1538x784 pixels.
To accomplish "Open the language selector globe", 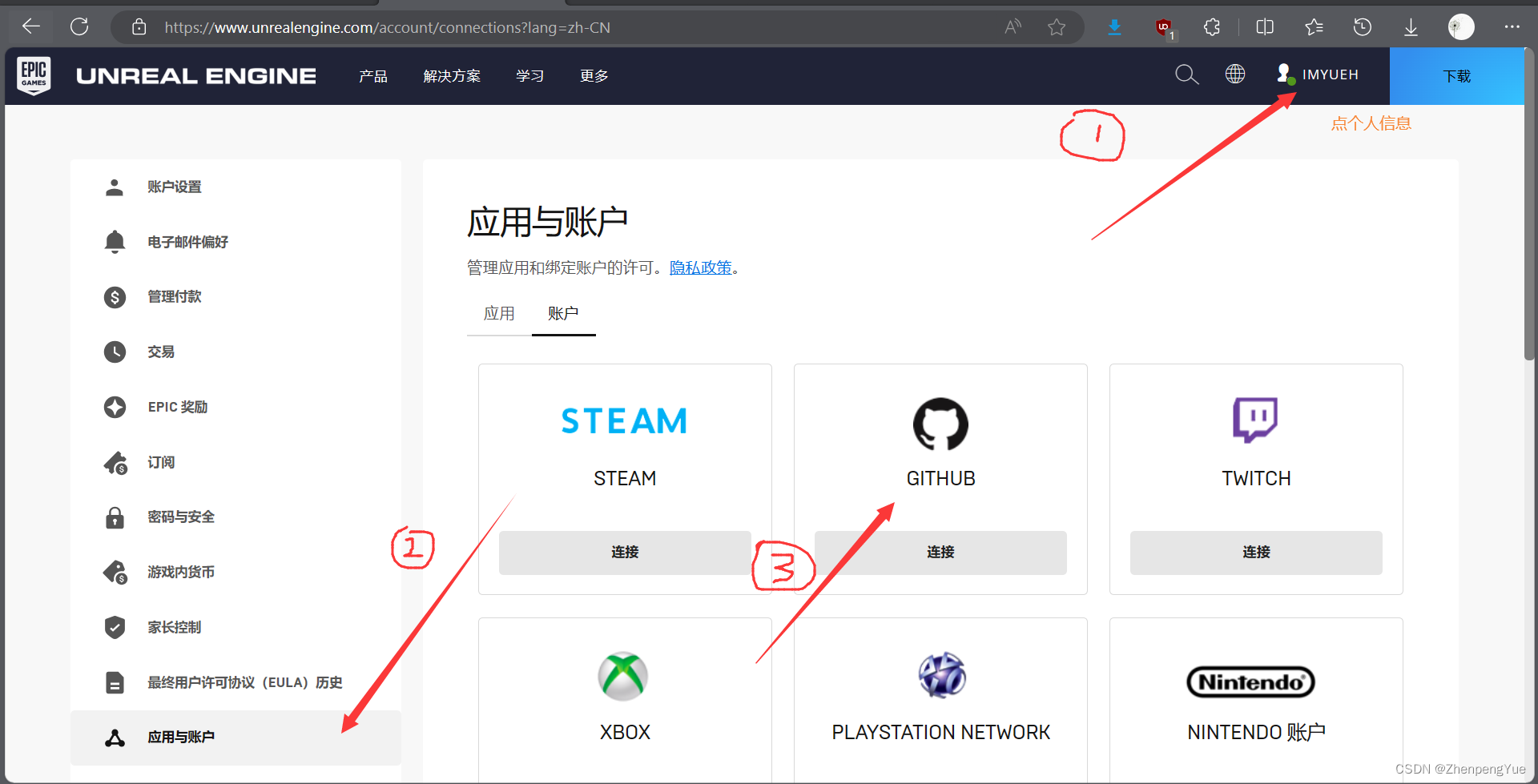I will tap(1234, 74).
